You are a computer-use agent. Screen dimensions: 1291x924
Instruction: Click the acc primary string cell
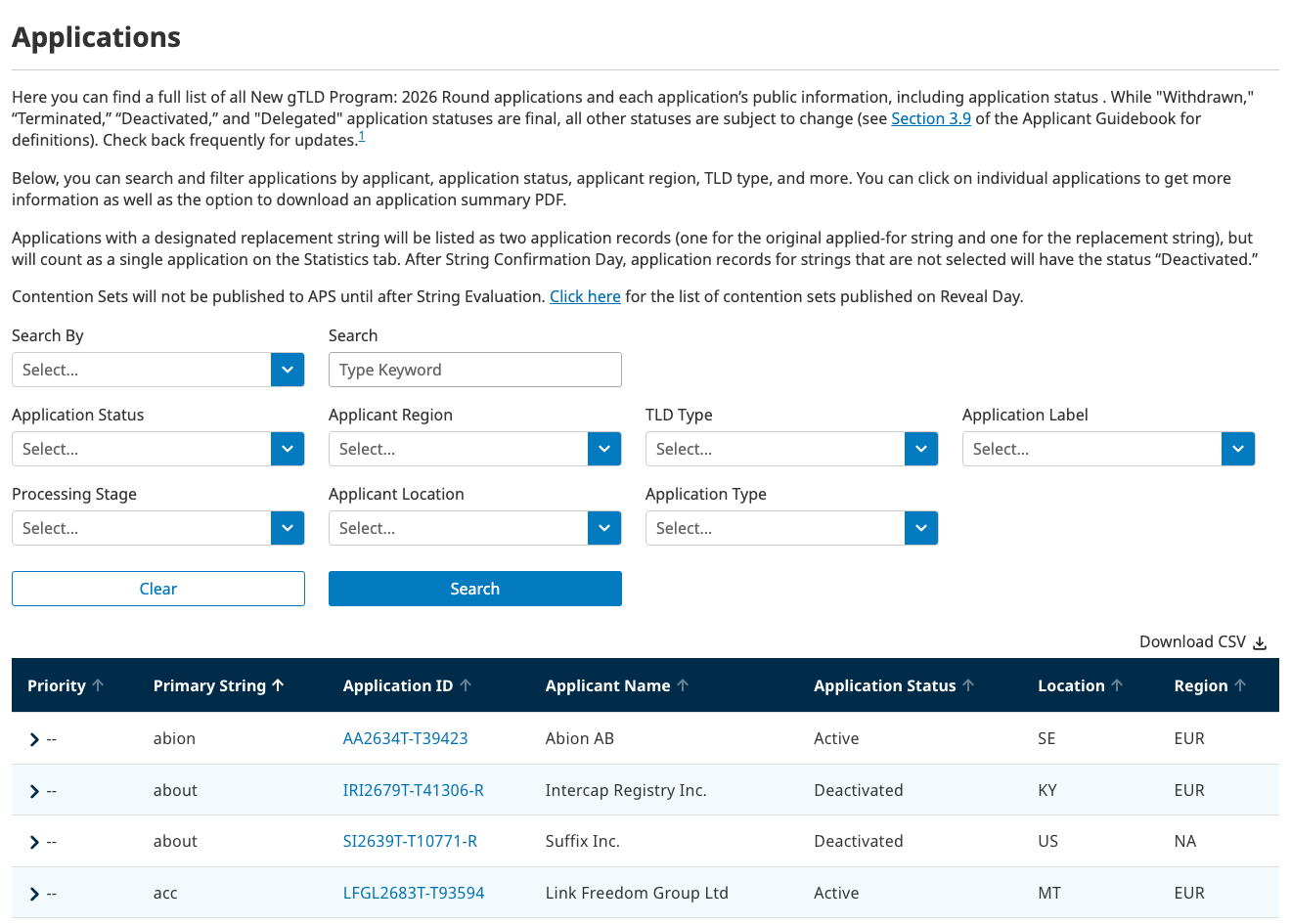165,893
